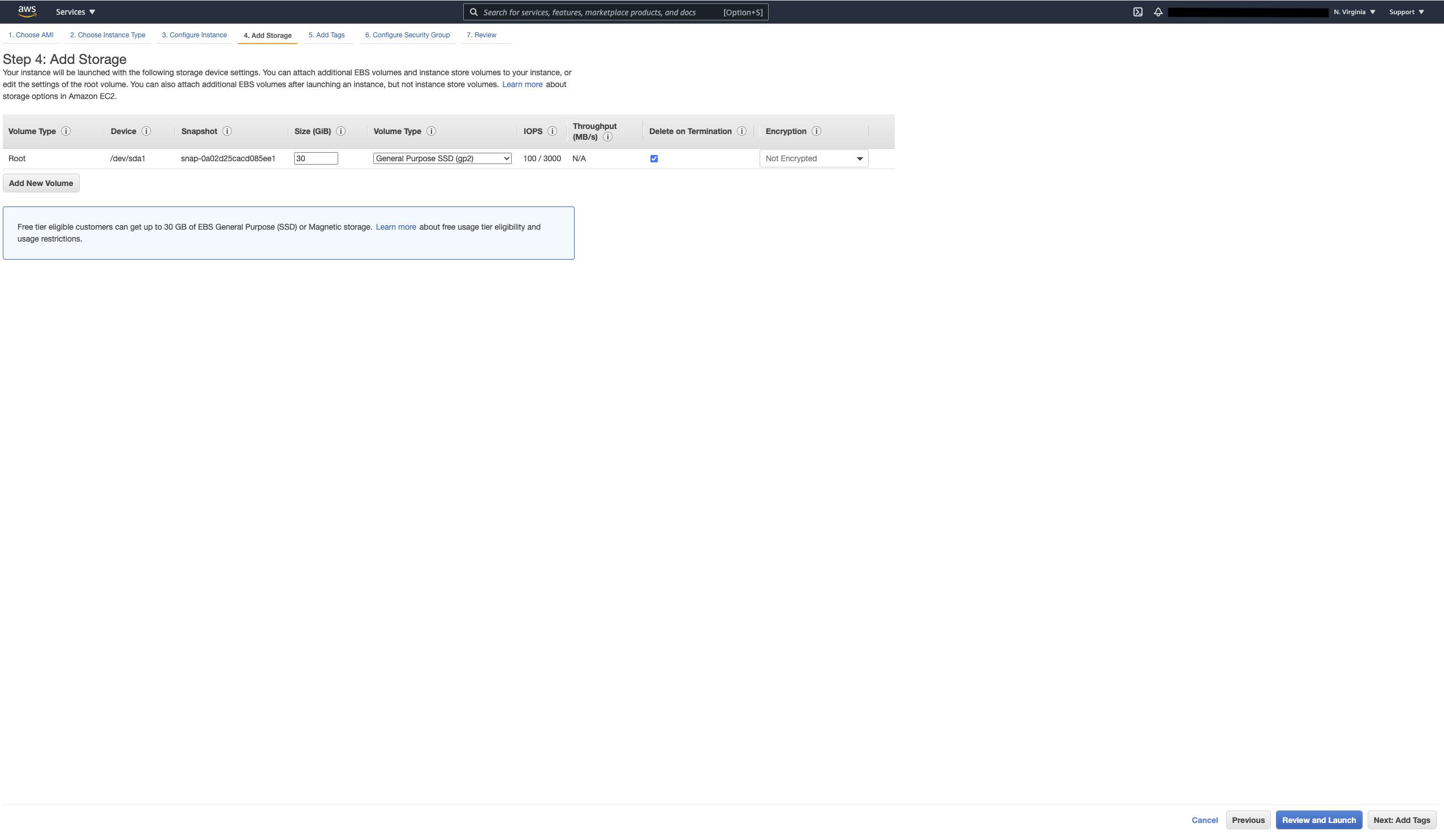Go to the Configure Security Group tab
The image size is (1444, 840).
point(407,35)
